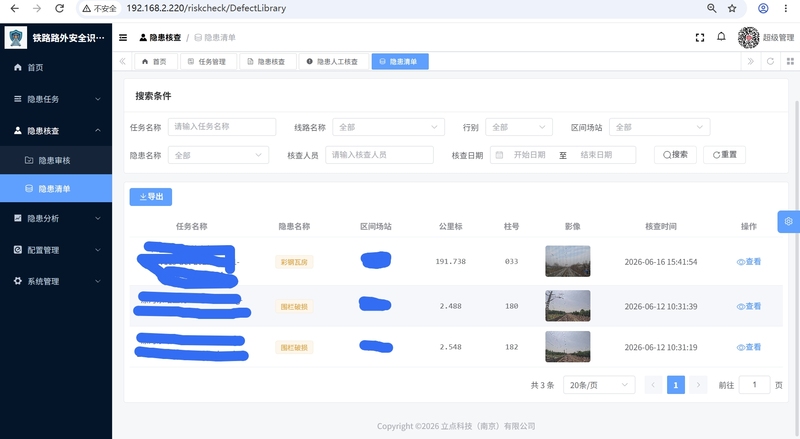Viewport: 800px width, 439px height.
Task: Open the 线路名称 dropdown
Action: [388, 127]
